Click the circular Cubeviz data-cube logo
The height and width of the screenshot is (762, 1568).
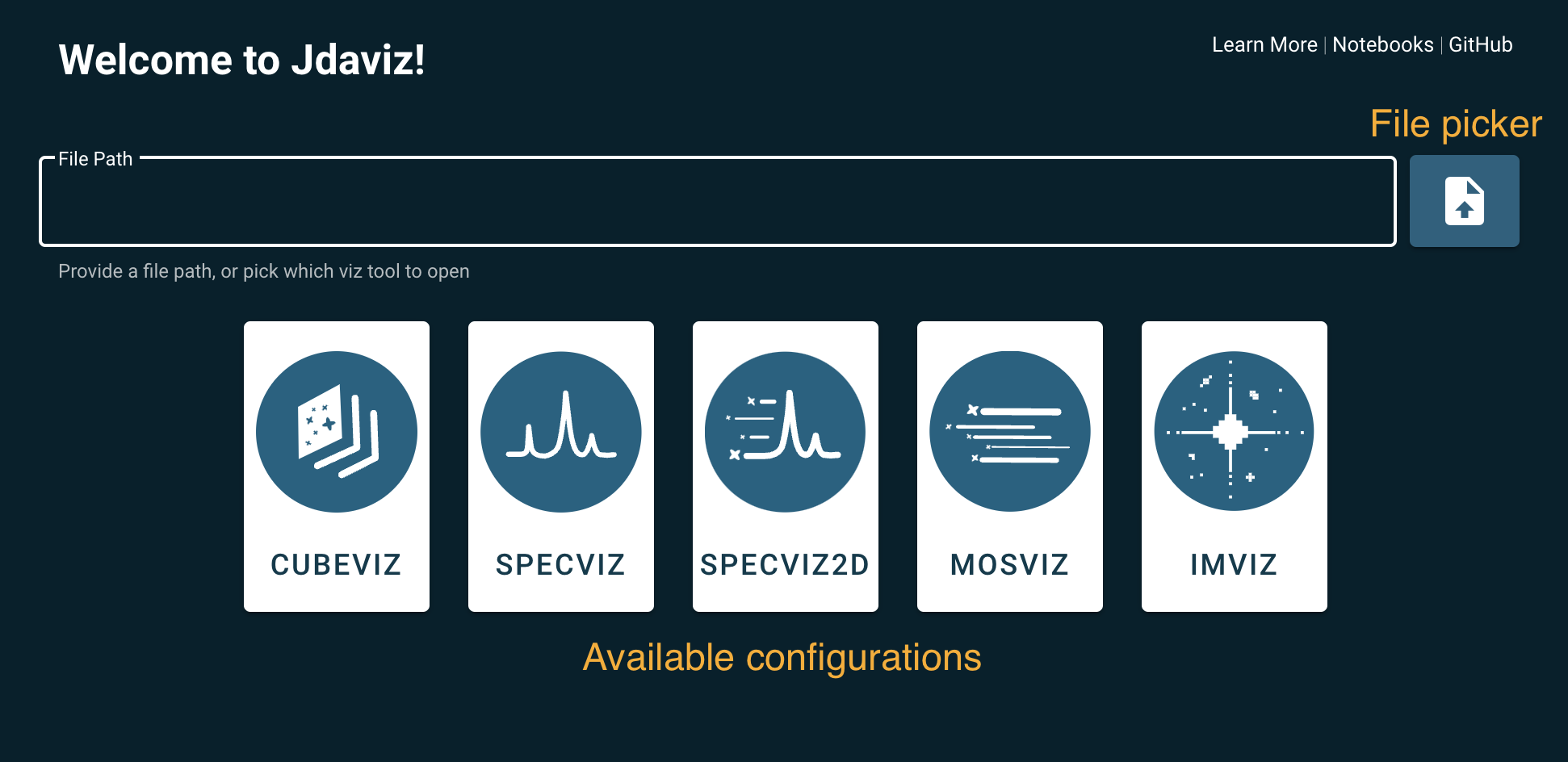tap(336, 431)
